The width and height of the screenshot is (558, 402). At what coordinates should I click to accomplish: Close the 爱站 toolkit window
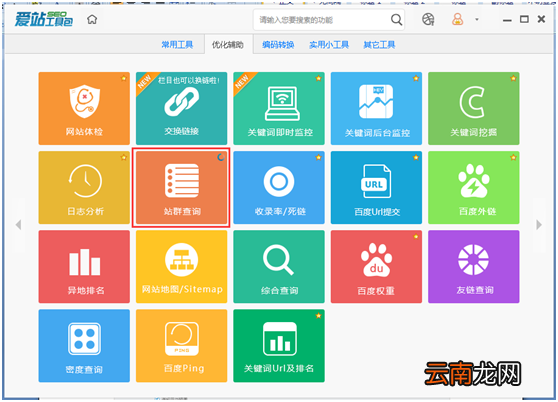click(x=541, y=19)
